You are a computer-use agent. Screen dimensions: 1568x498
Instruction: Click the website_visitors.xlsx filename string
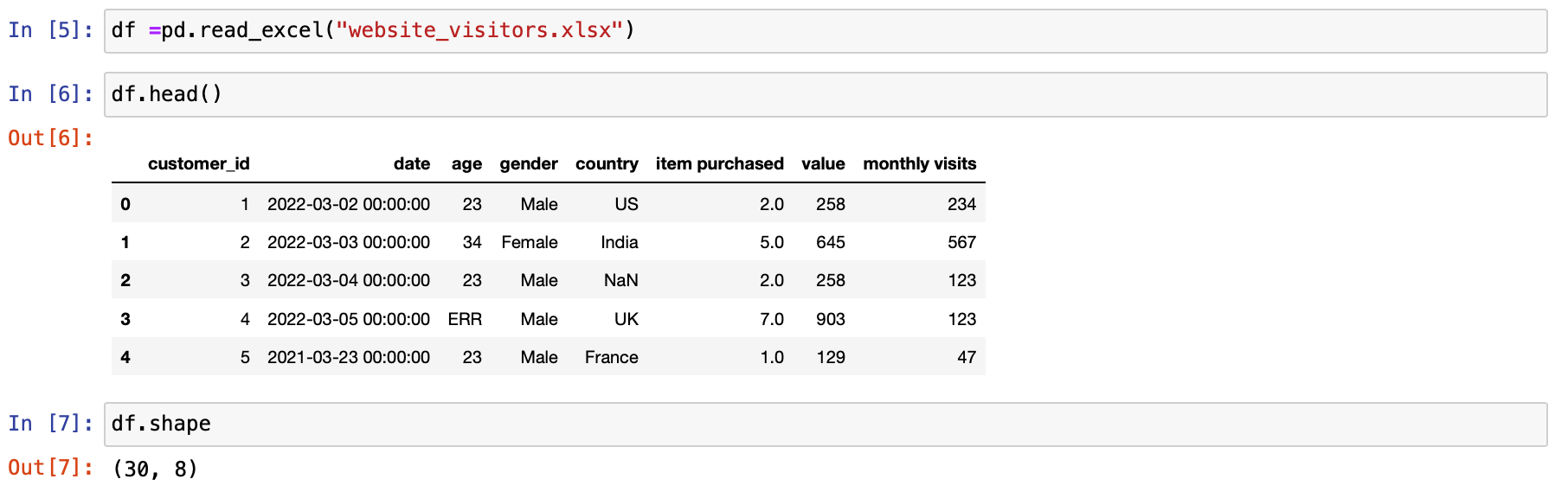point(479,30)
